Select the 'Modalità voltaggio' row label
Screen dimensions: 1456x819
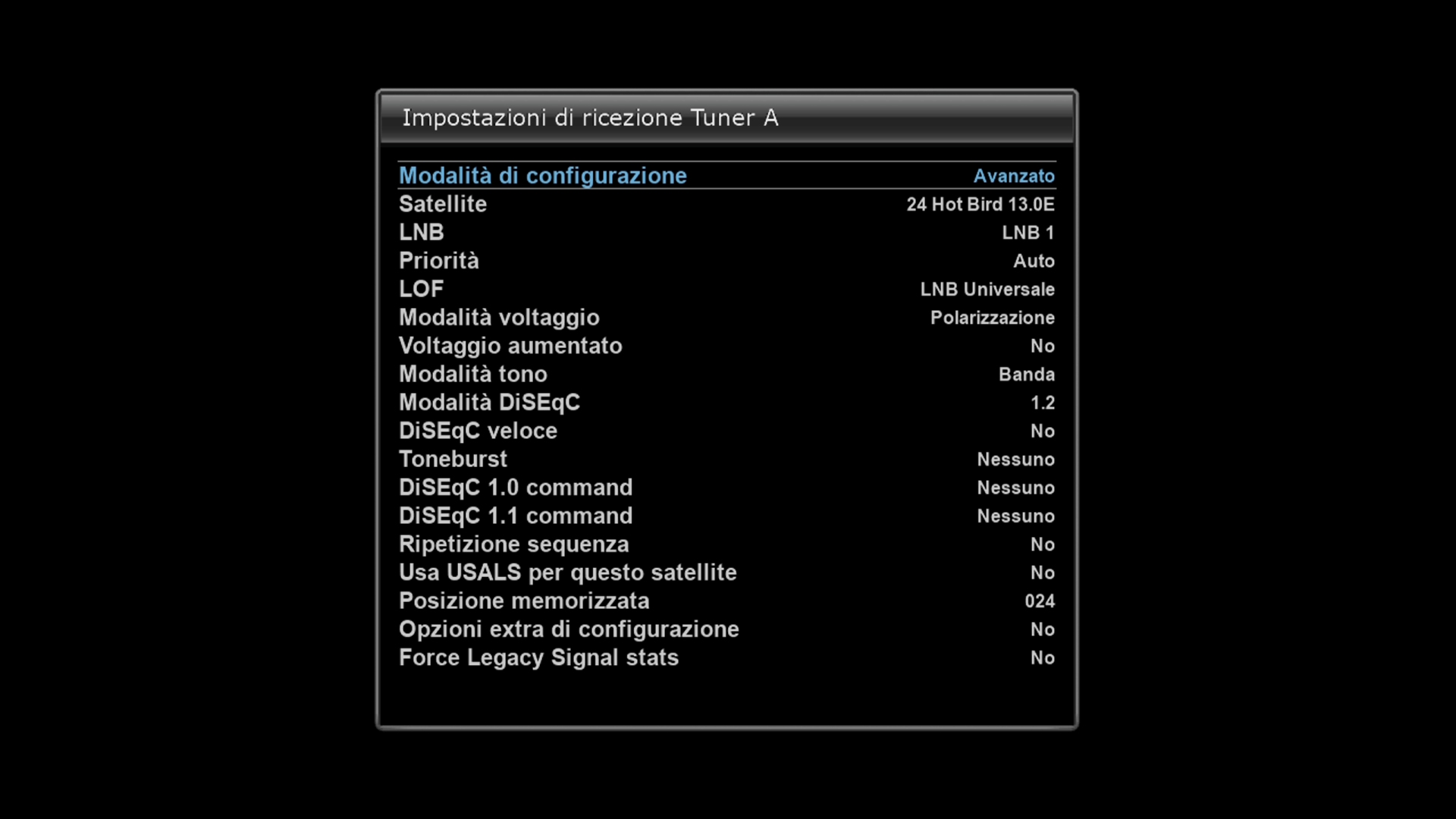click(499, 318)
